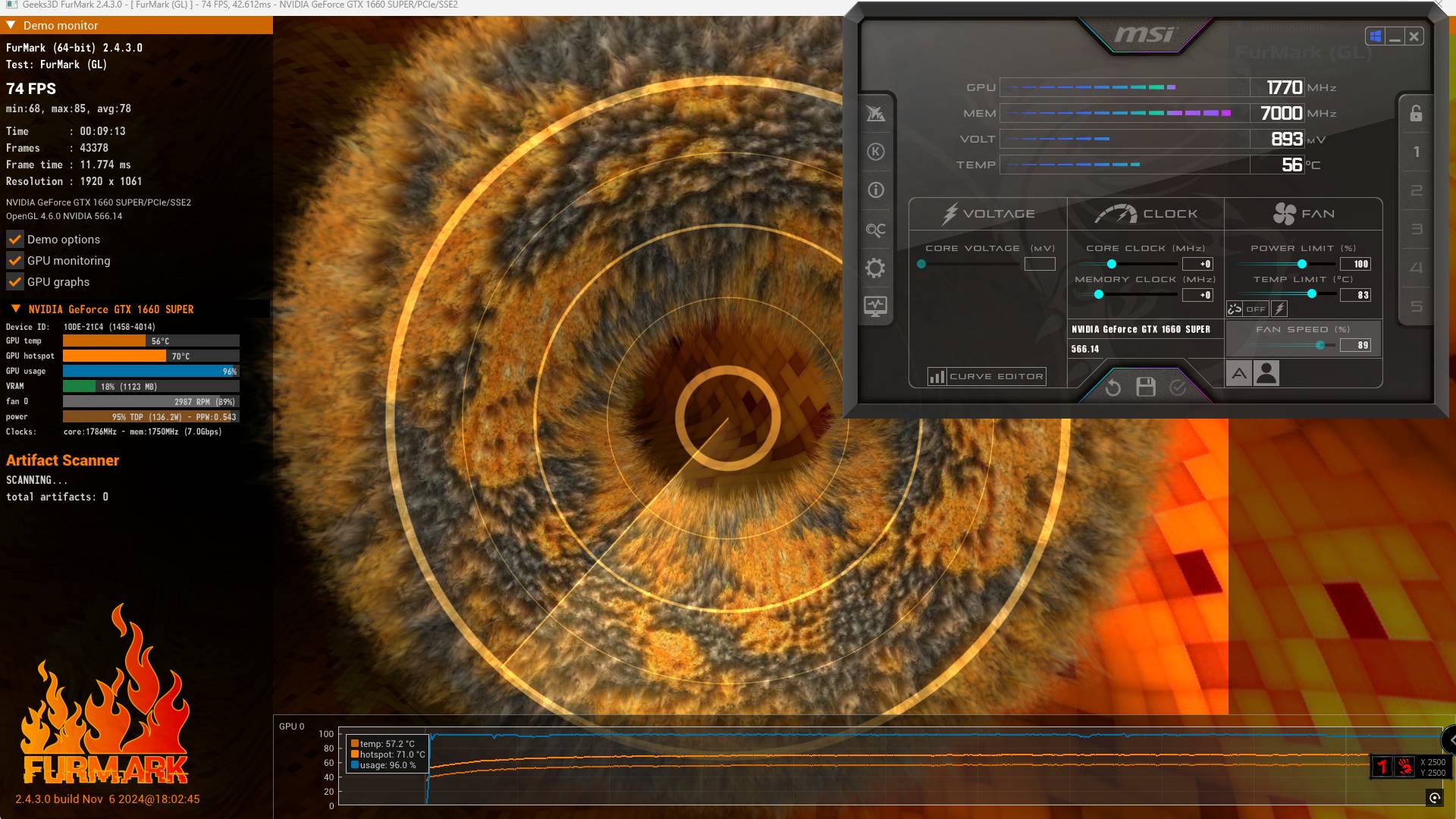Toggle Demo options checkbox
Viewport: 1456px width, 819px height.
[14, 239]
